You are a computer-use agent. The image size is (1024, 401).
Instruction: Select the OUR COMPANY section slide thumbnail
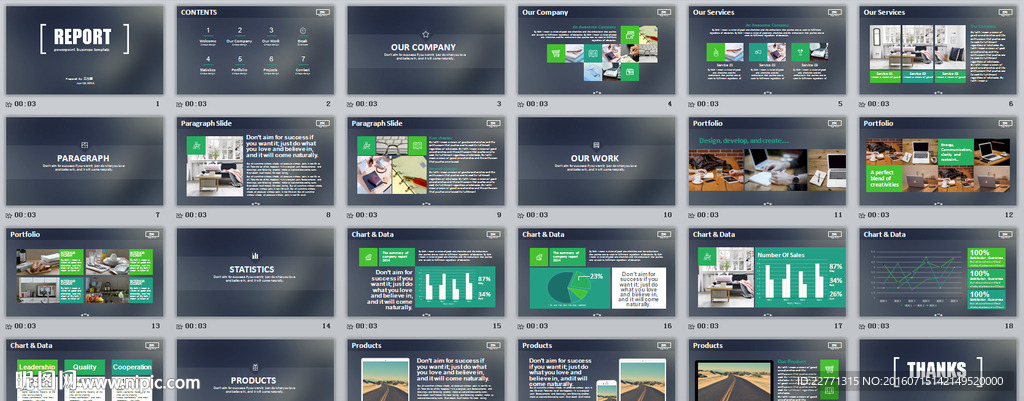(426, 50)
